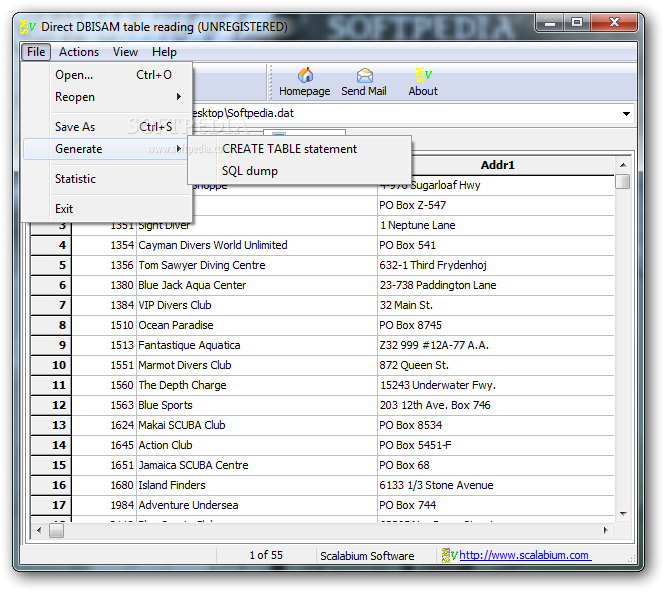Click the 1 Neptune Lane address cell

click(x=496, y=225)
